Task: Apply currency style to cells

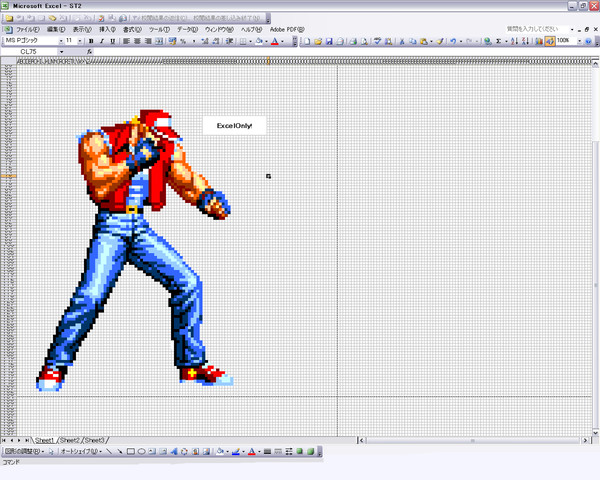Action: click(x=172, y=41)
